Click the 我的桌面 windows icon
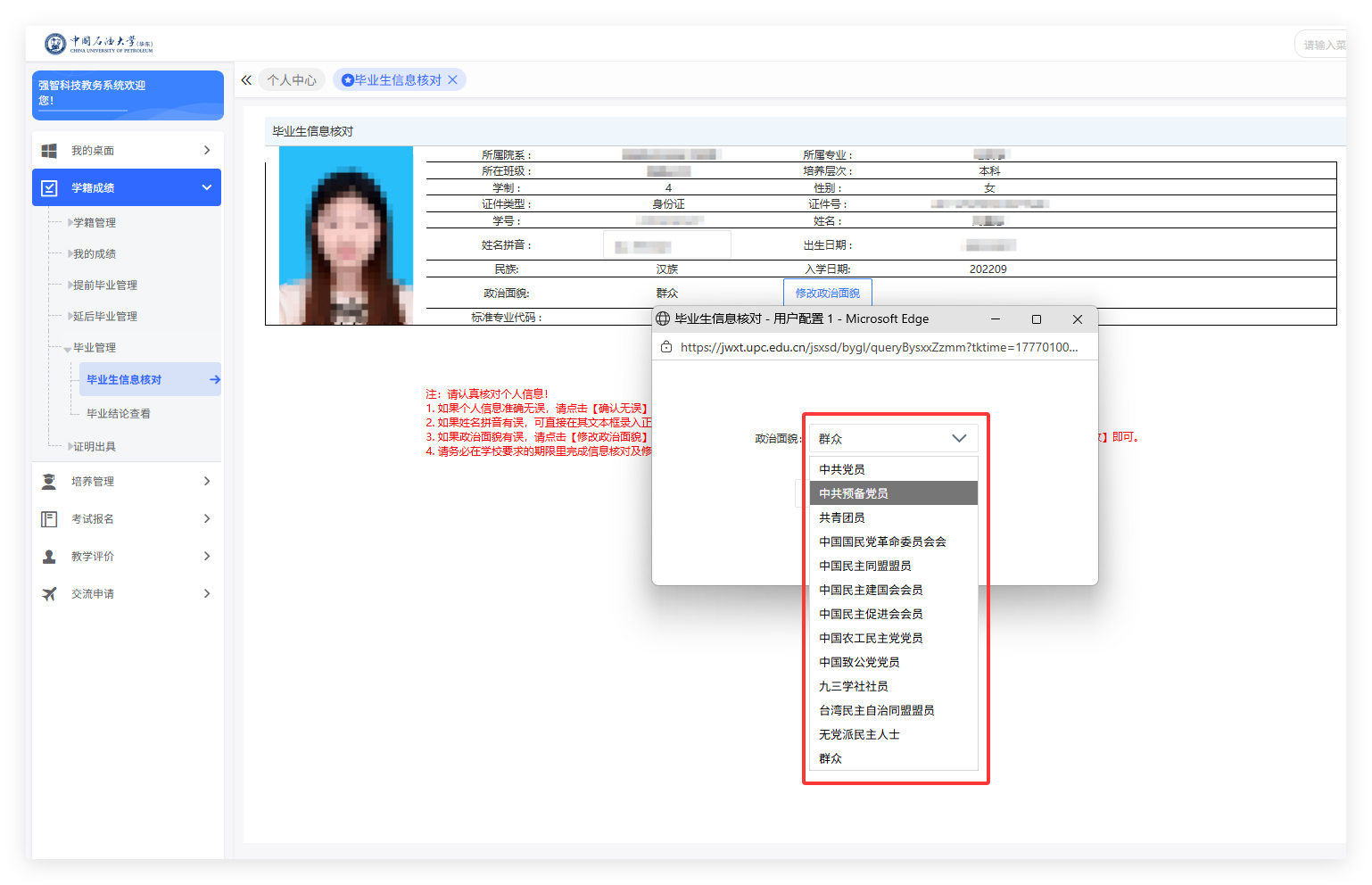 pos(49,151)
